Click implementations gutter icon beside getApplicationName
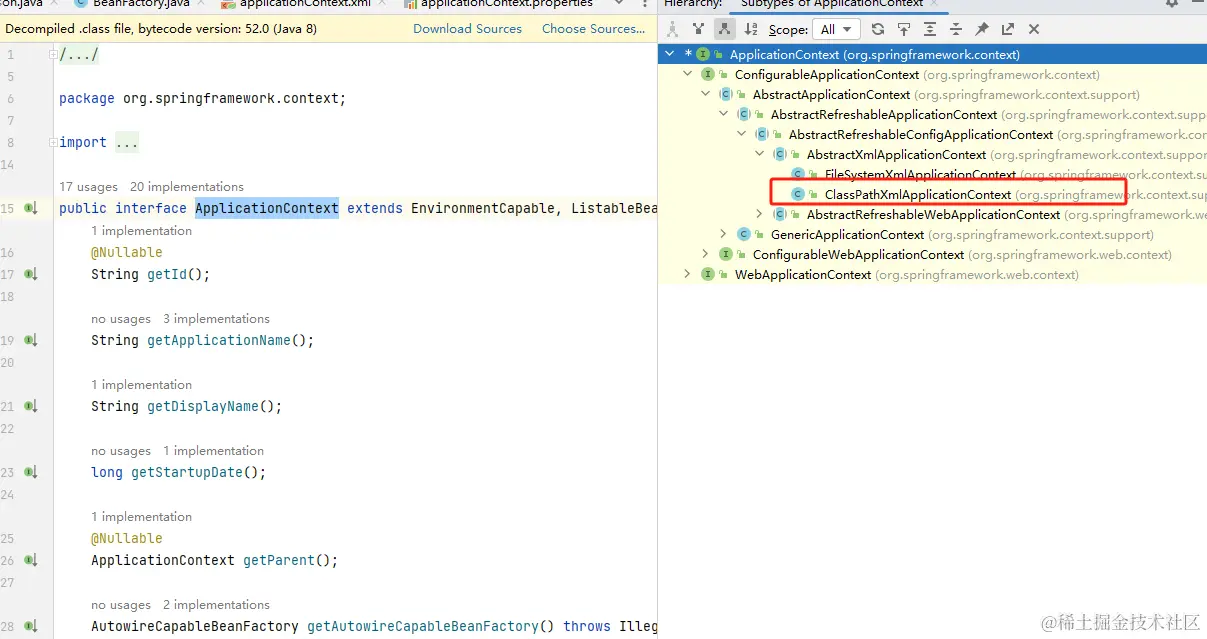This screenshot has height=639, width=1207. (x=31, y=340)
